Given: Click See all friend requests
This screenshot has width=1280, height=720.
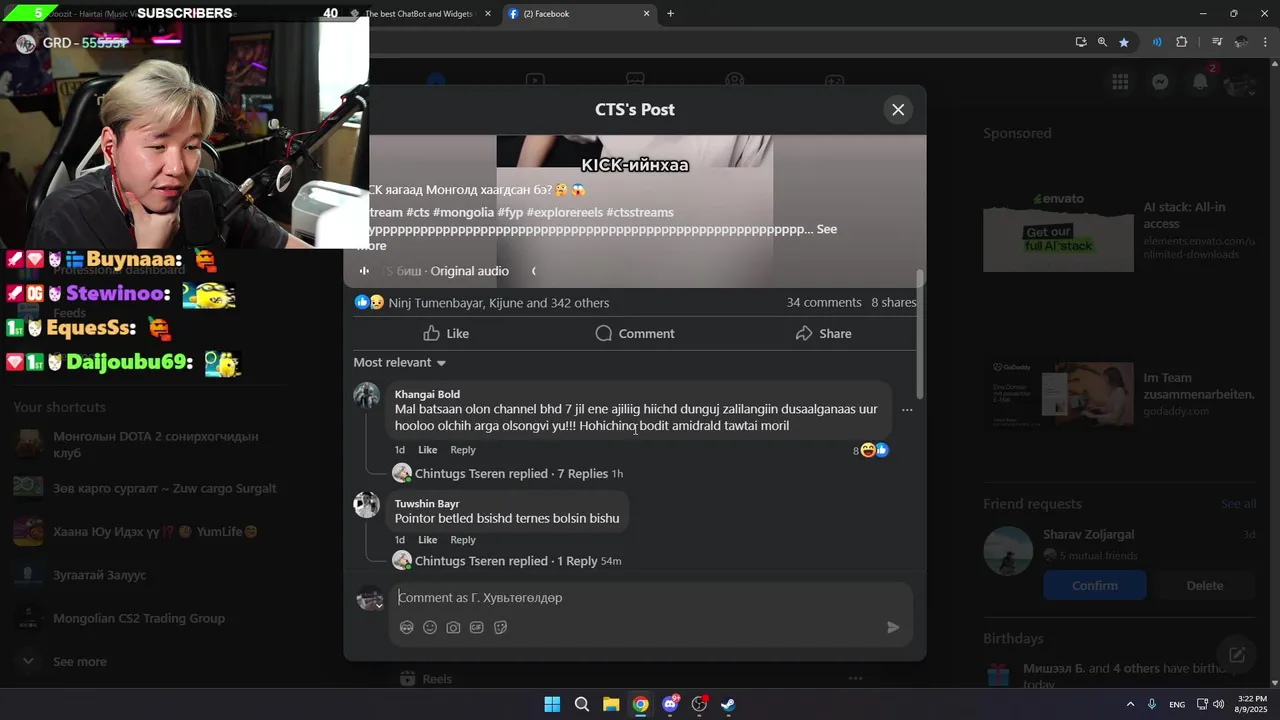Looking at the screenshot, I should pyautogui.click(x=1238, y=504).
